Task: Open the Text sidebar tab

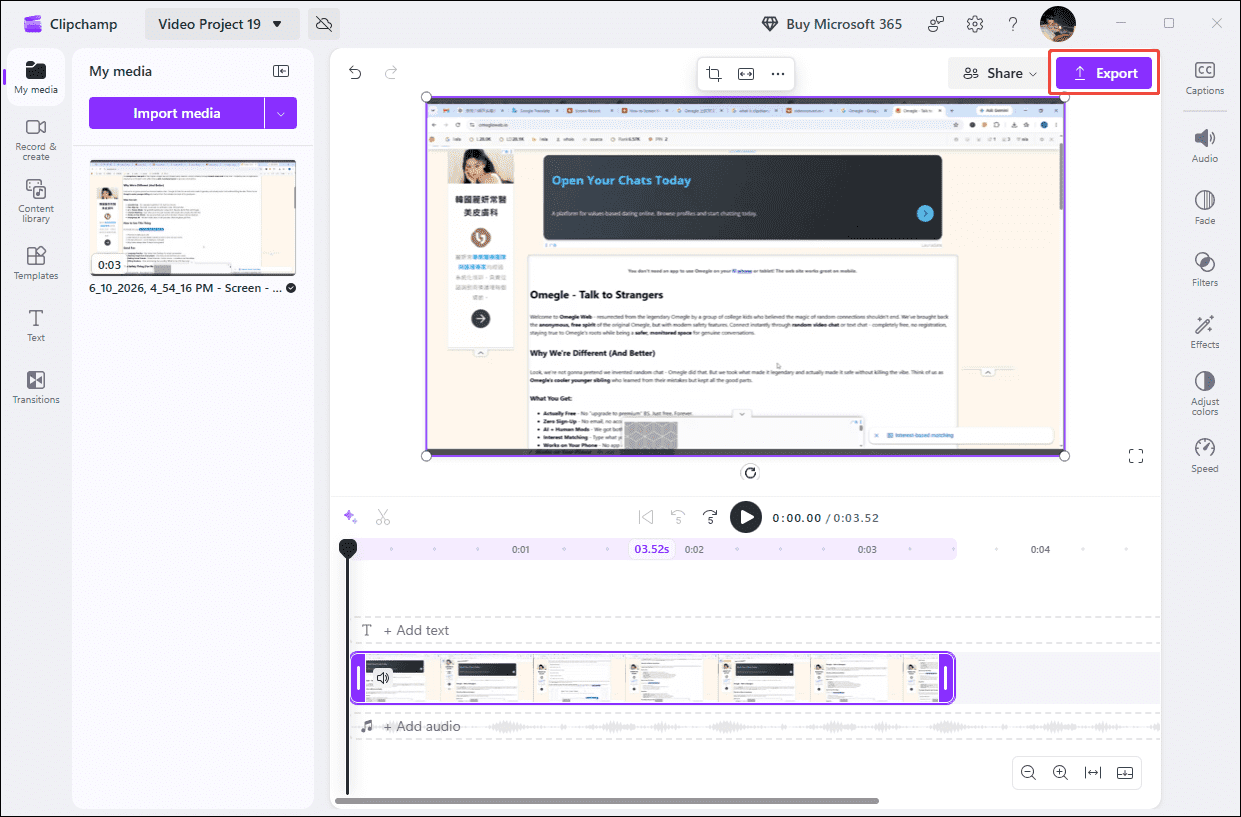Action: pyautogui.click(x=36, y=326)
